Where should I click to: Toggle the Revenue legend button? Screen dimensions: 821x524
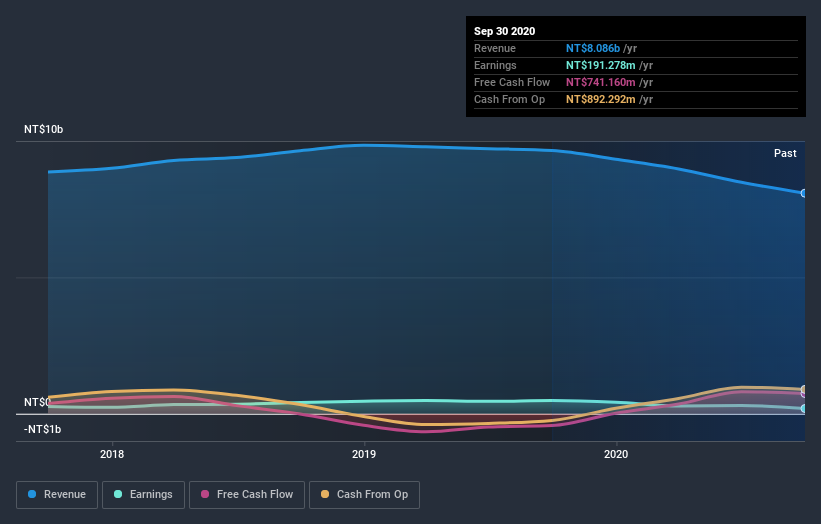point(57,495)
